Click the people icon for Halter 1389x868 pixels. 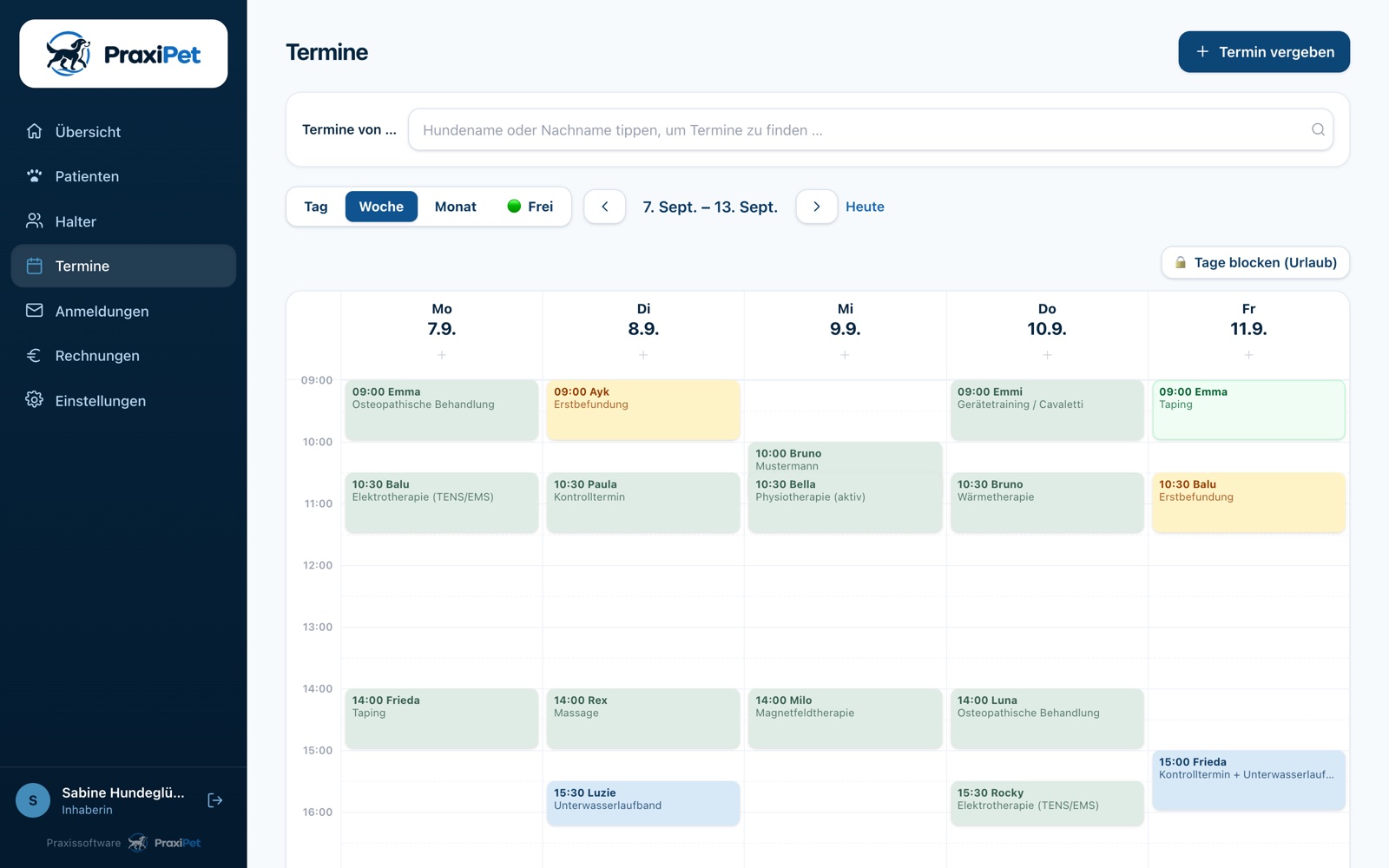point(35,221)
